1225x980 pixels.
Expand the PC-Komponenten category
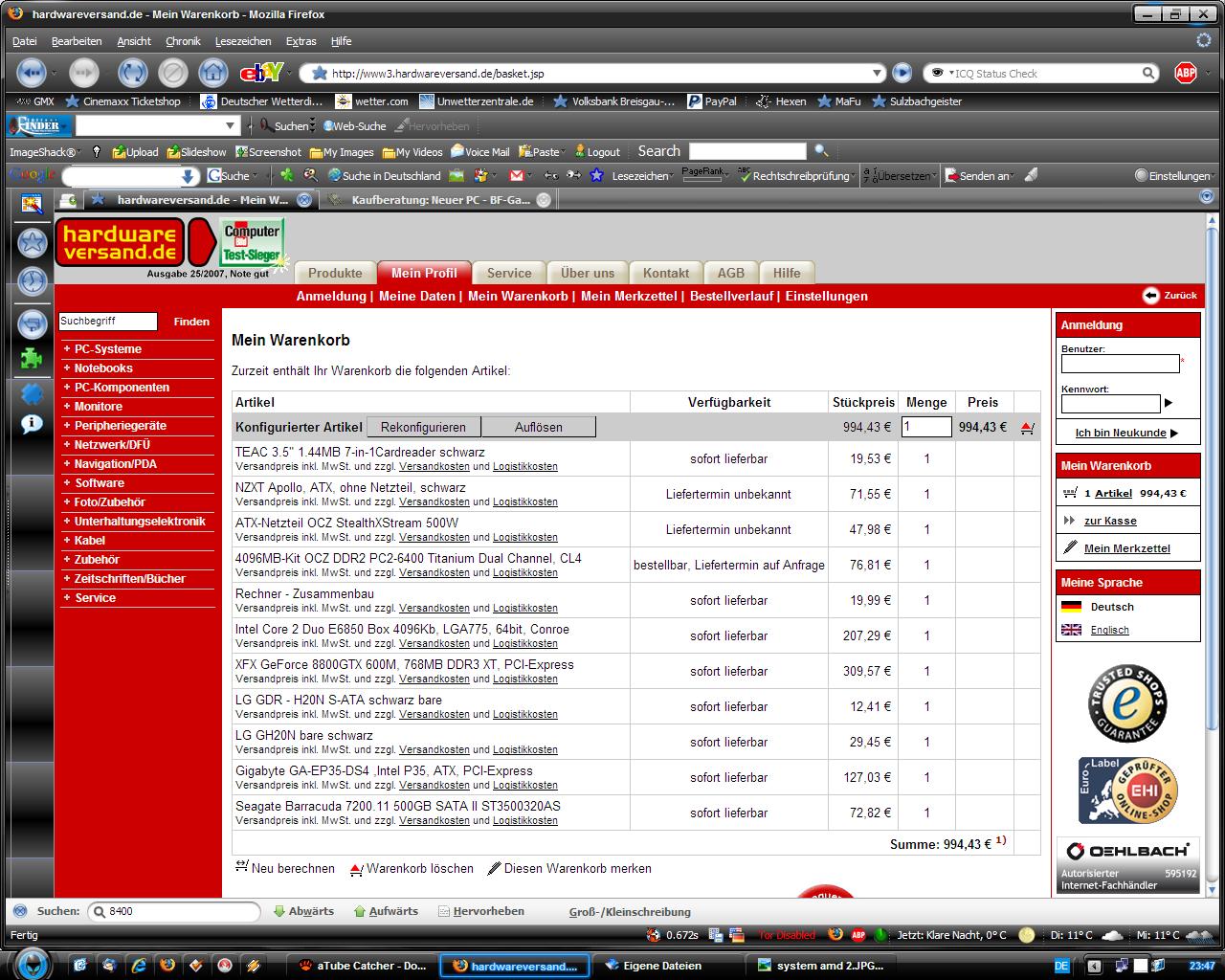point(122,388)
